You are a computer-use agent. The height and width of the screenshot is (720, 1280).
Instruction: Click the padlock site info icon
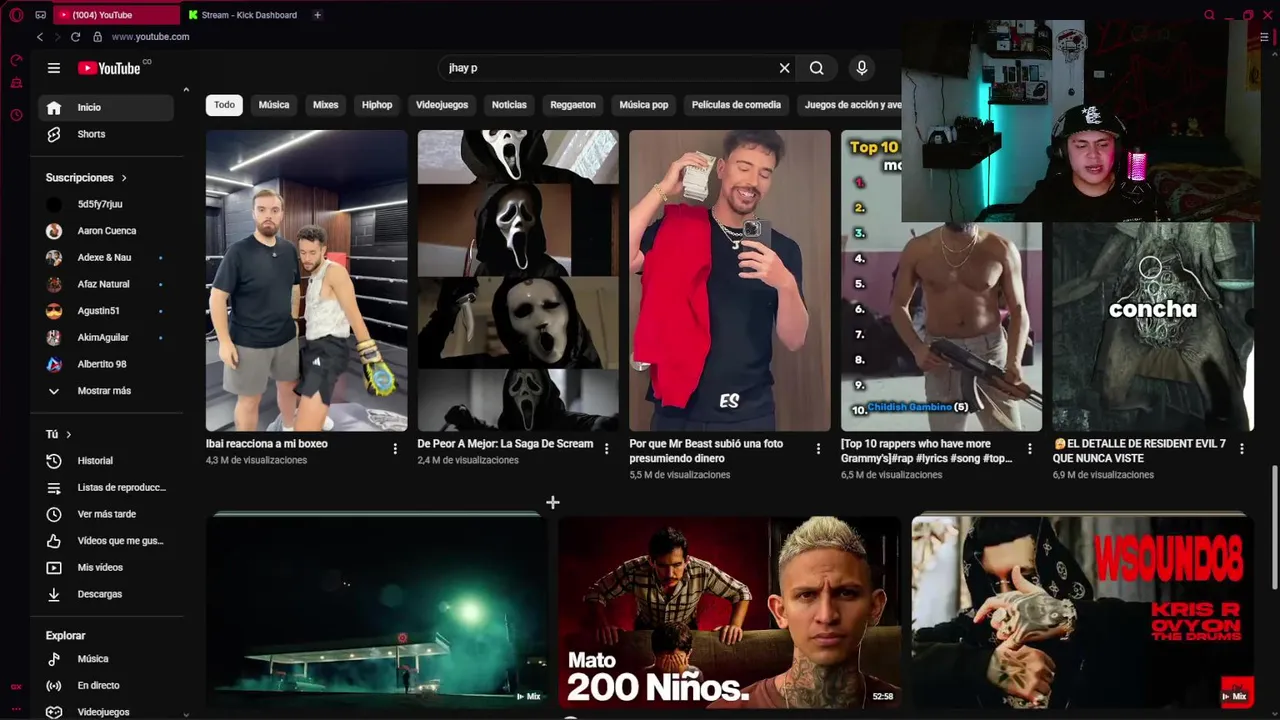[97, 37]
